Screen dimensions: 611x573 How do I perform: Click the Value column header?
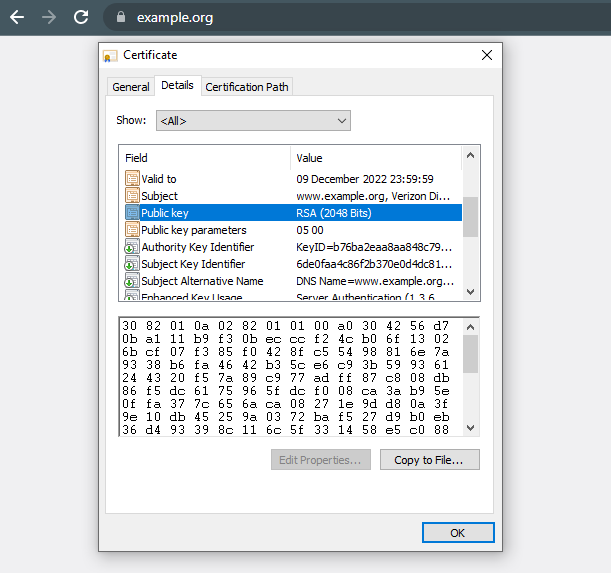pyautogui.click(x=376, y=158)
